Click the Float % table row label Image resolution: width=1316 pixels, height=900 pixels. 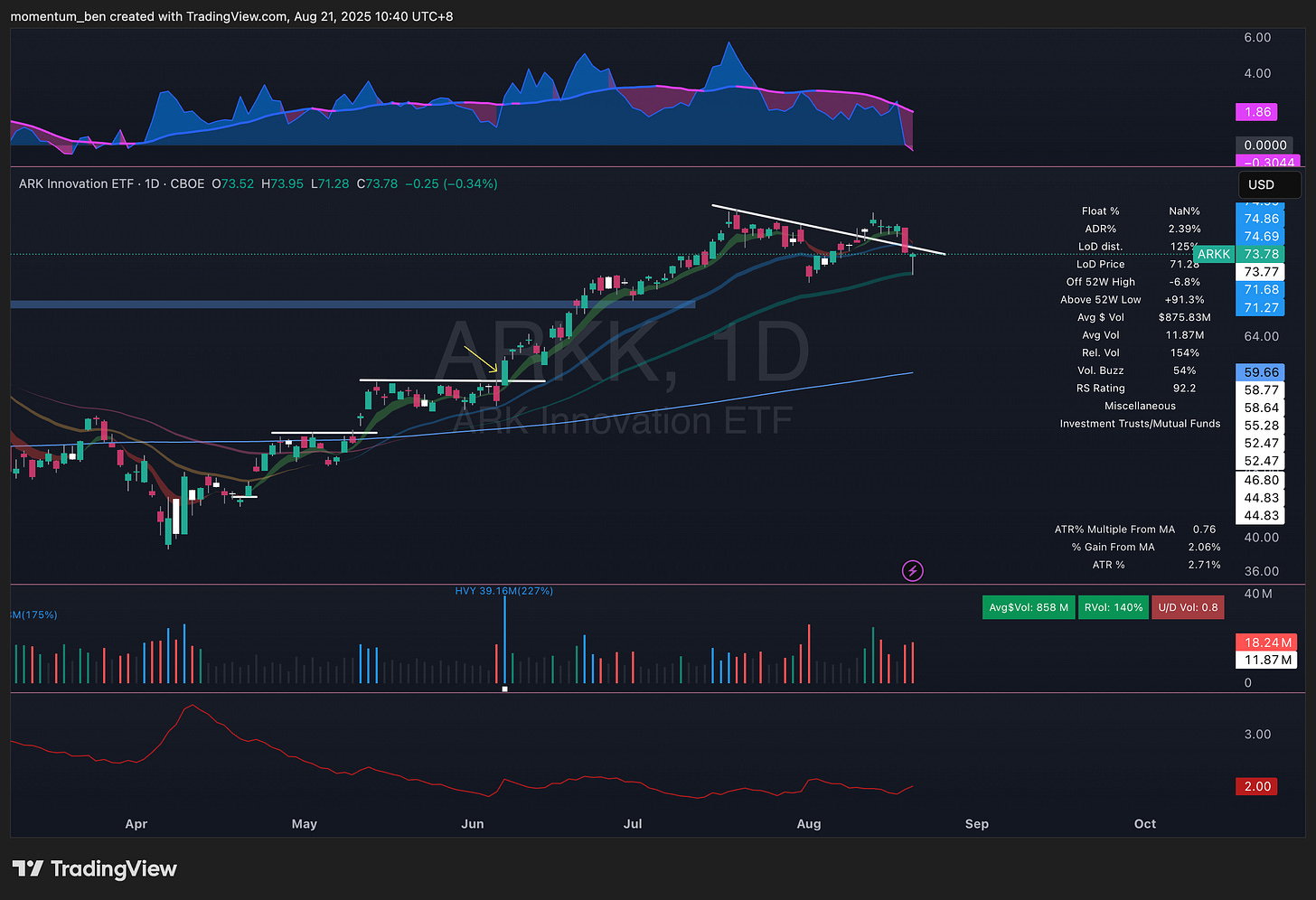[x=1100, y=211]
